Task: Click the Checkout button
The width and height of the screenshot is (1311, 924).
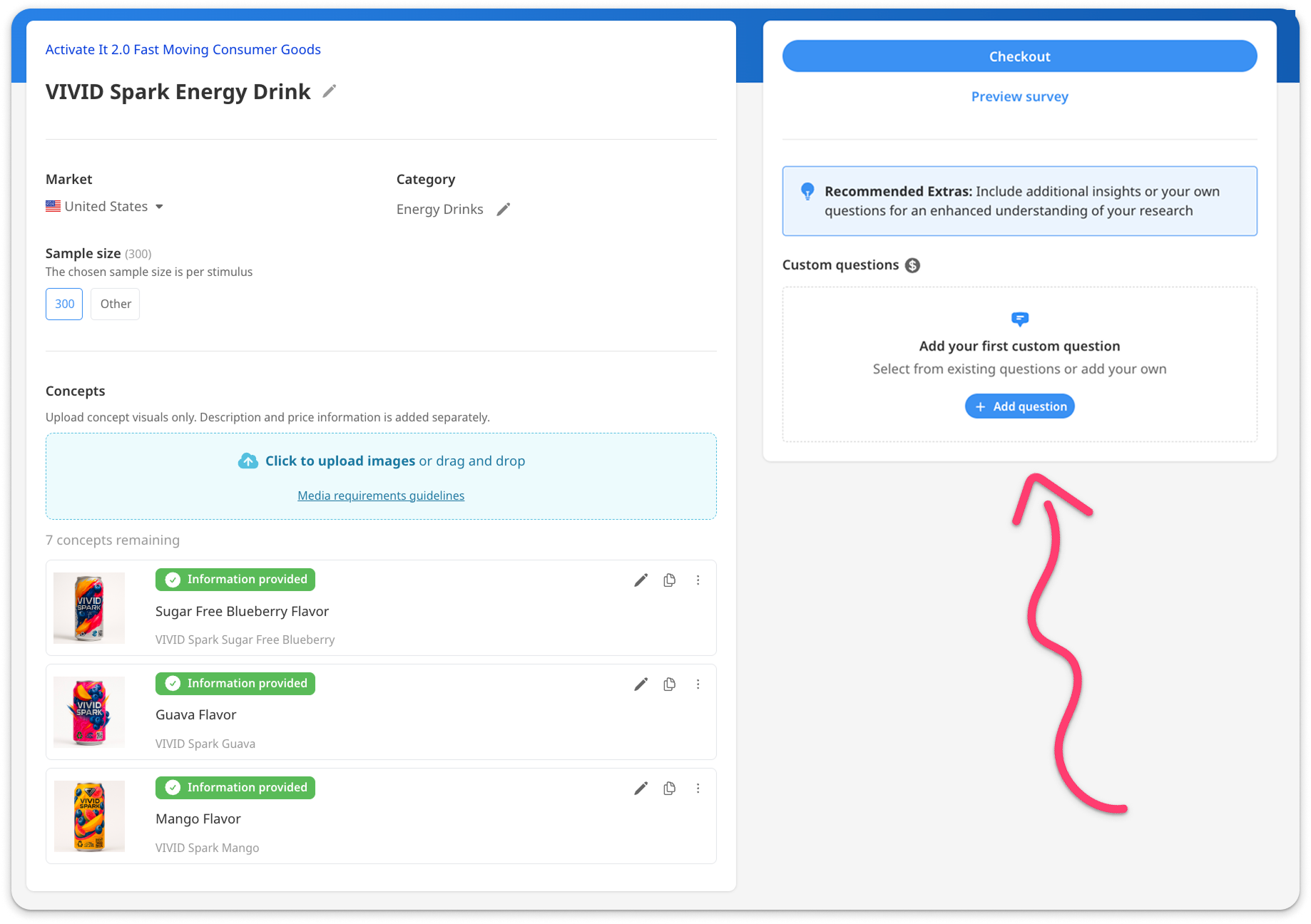Action: coord(1019,56)
